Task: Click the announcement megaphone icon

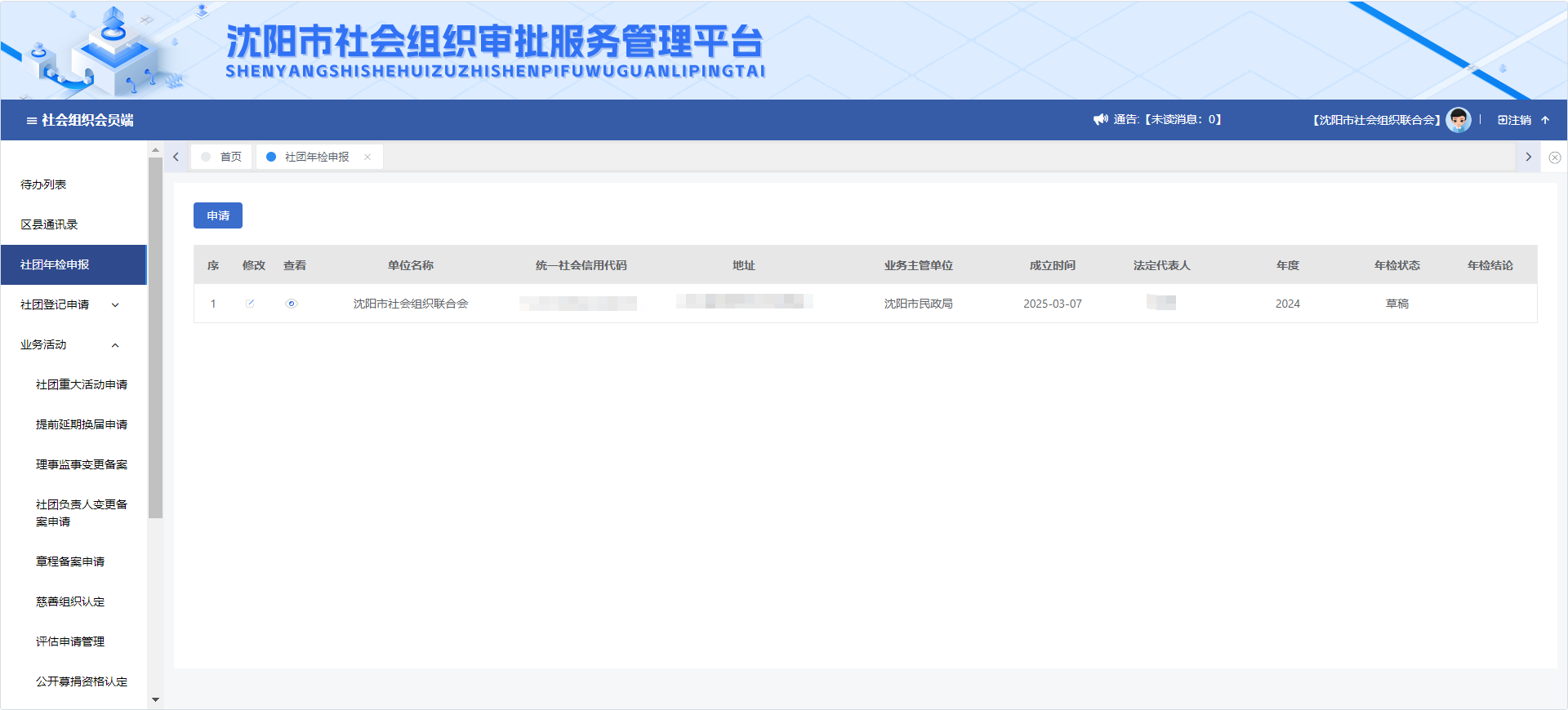Action: [1100, 120]
